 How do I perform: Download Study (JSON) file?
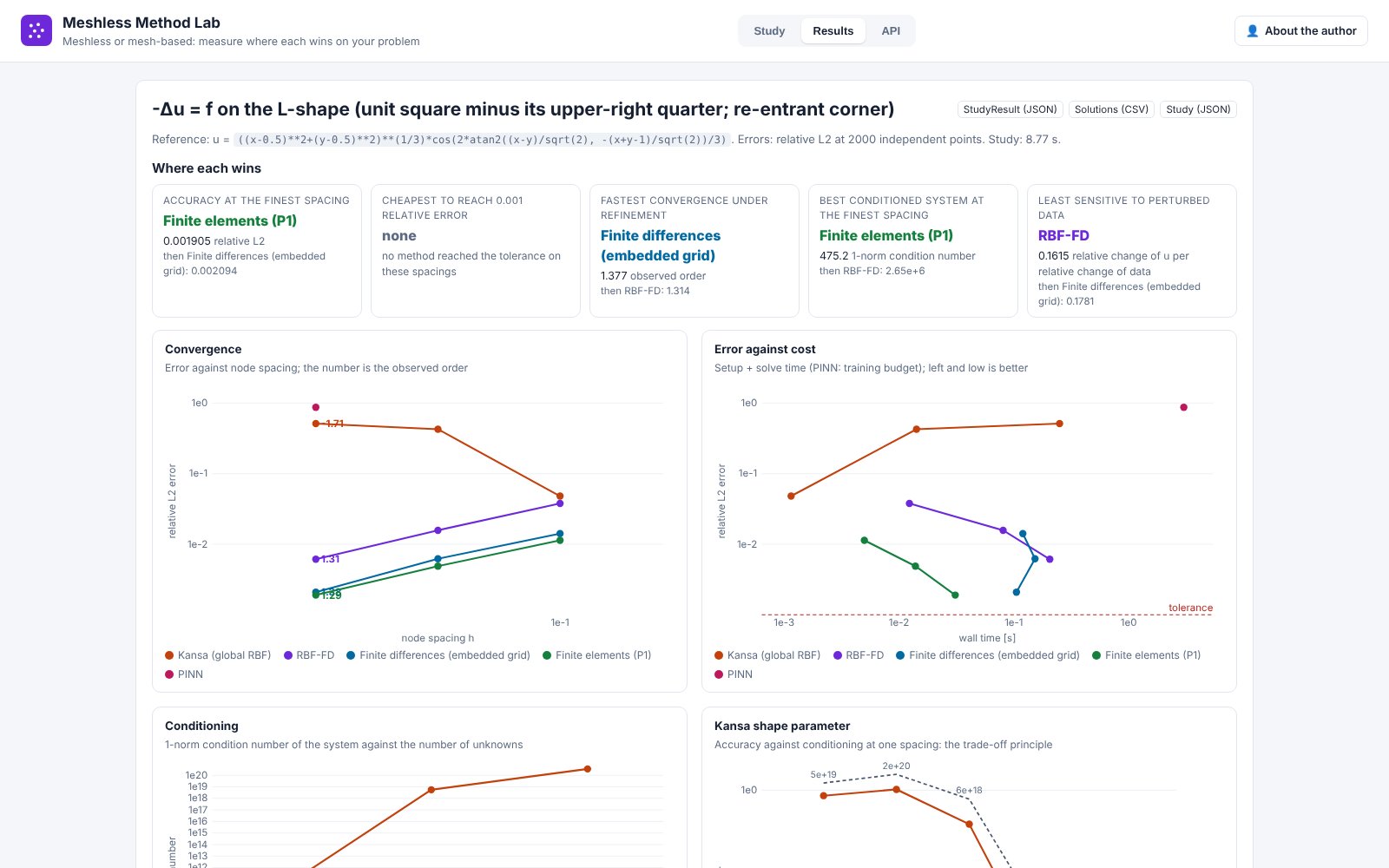[x=1198, y=109]
